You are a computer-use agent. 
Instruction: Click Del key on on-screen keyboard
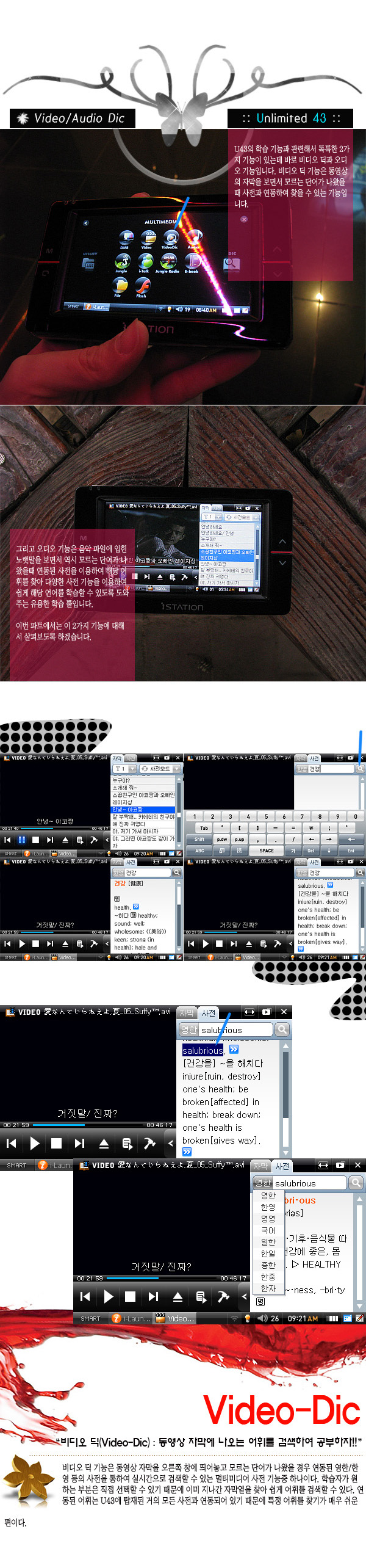310,851
